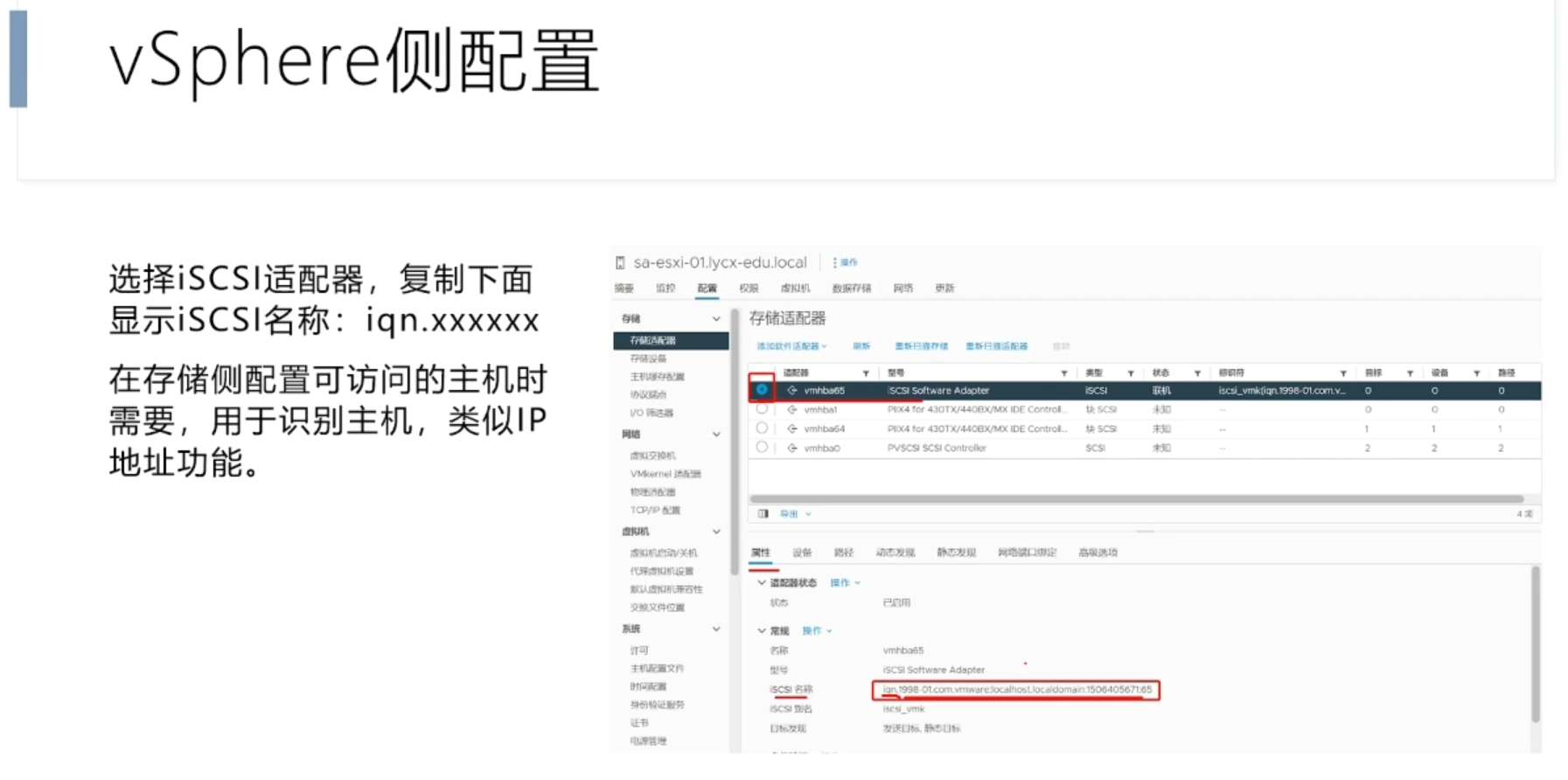Open 操作 dropdown next to 常规

coord(817,630)
